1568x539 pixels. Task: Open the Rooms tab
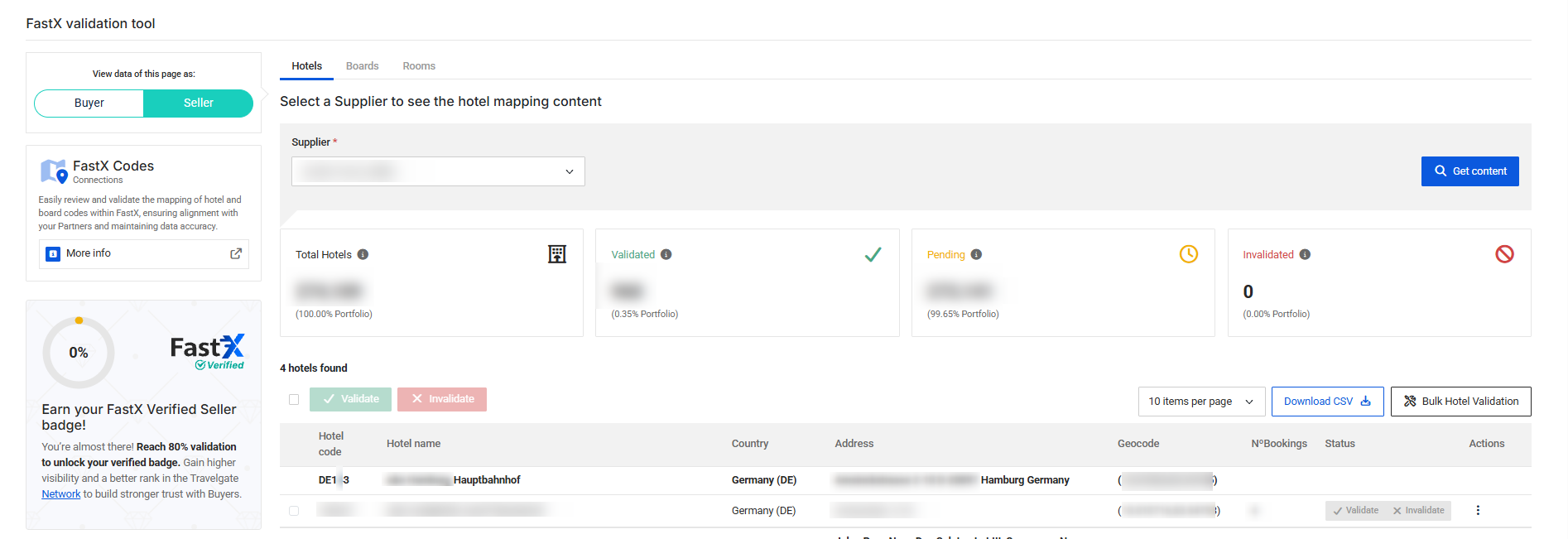pyautogui.click(x=419, y=66)
